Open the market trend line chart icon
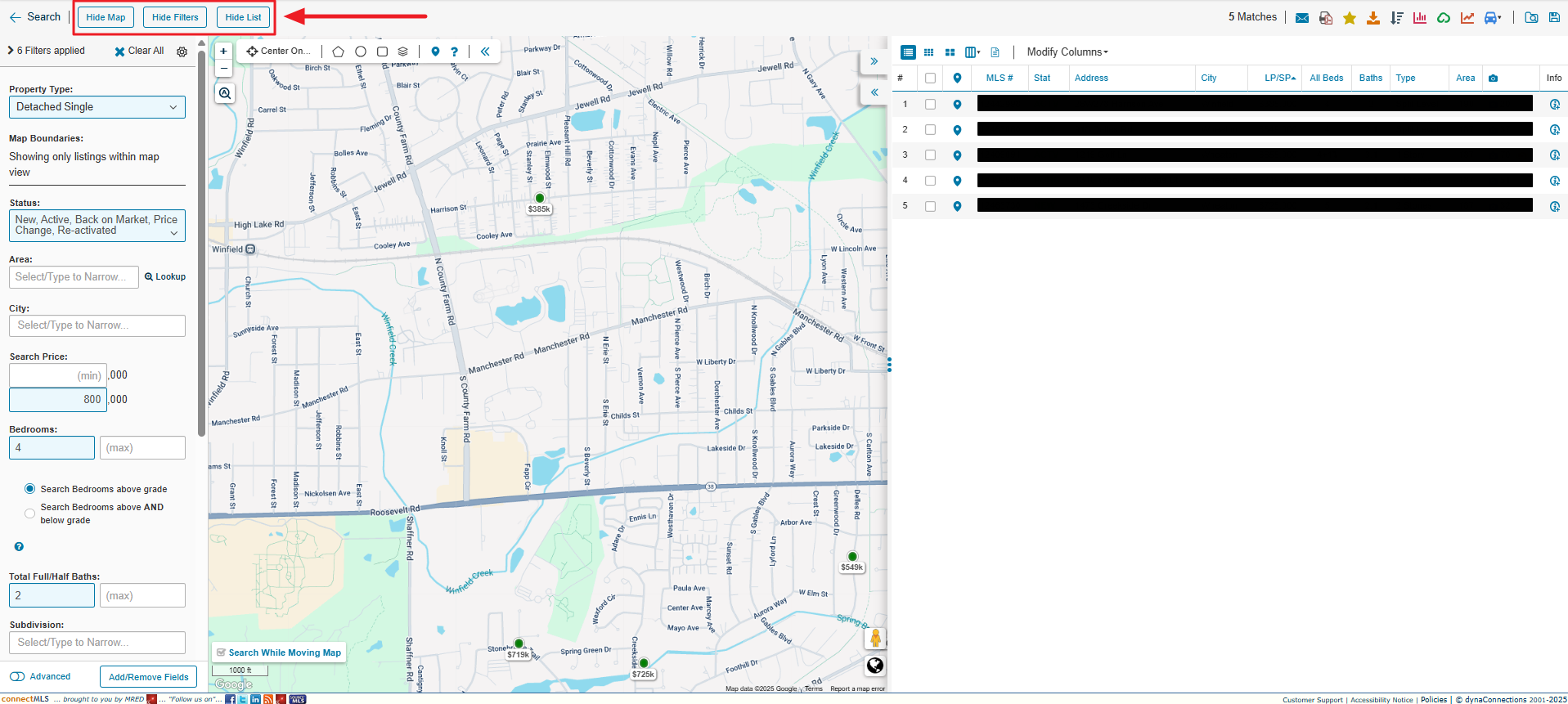The width and height of the screenshot is (1568, 704). pyautogui.click(x=1467, y=17)
